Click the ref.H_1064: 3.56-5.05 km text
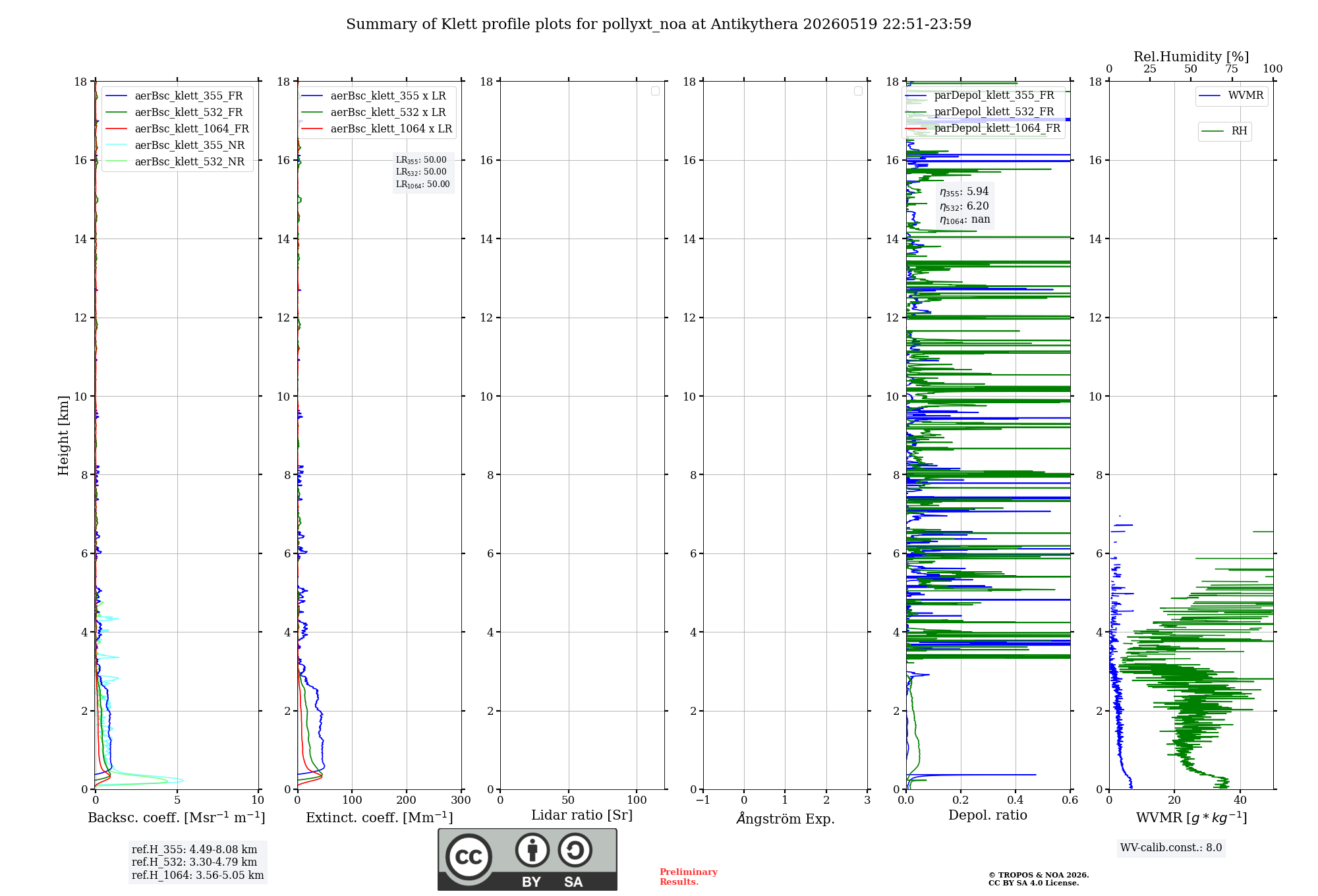This screenshot has height=896, width=1318. pyautogui.click(x=198, y=876)
